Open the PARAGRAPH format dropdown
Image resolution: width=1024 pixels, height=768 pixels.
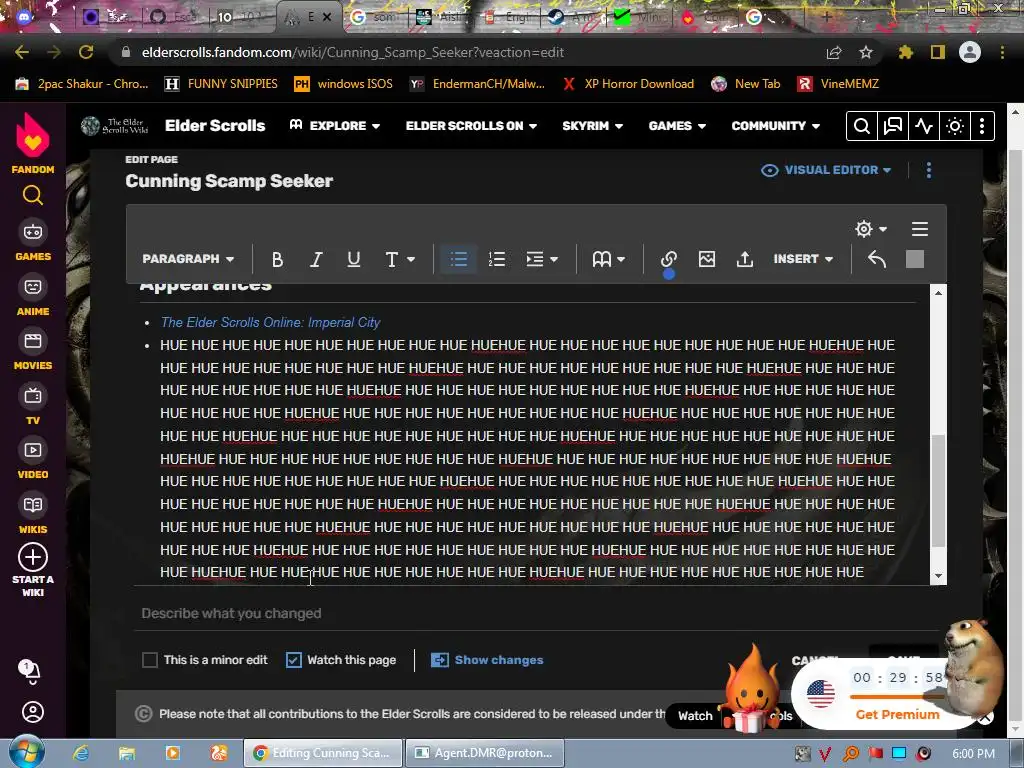[188, 259]
